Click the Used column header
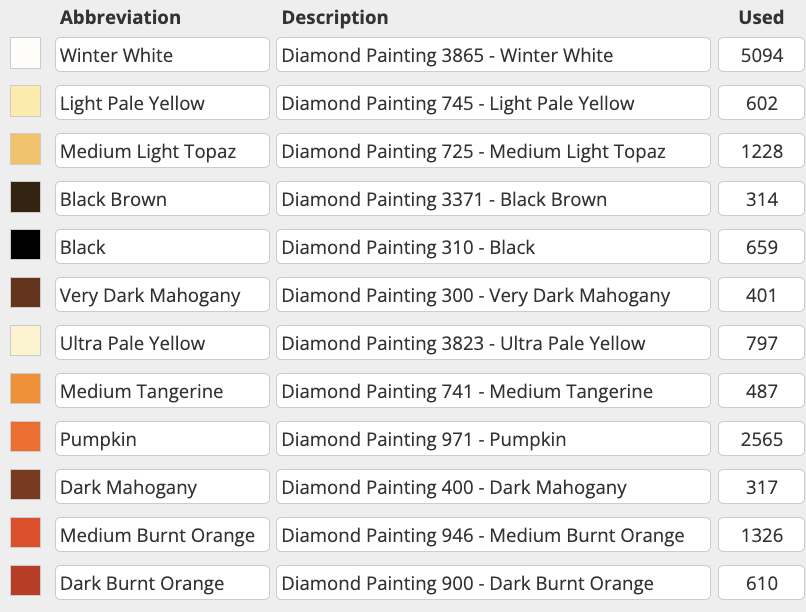 point(760,17)
